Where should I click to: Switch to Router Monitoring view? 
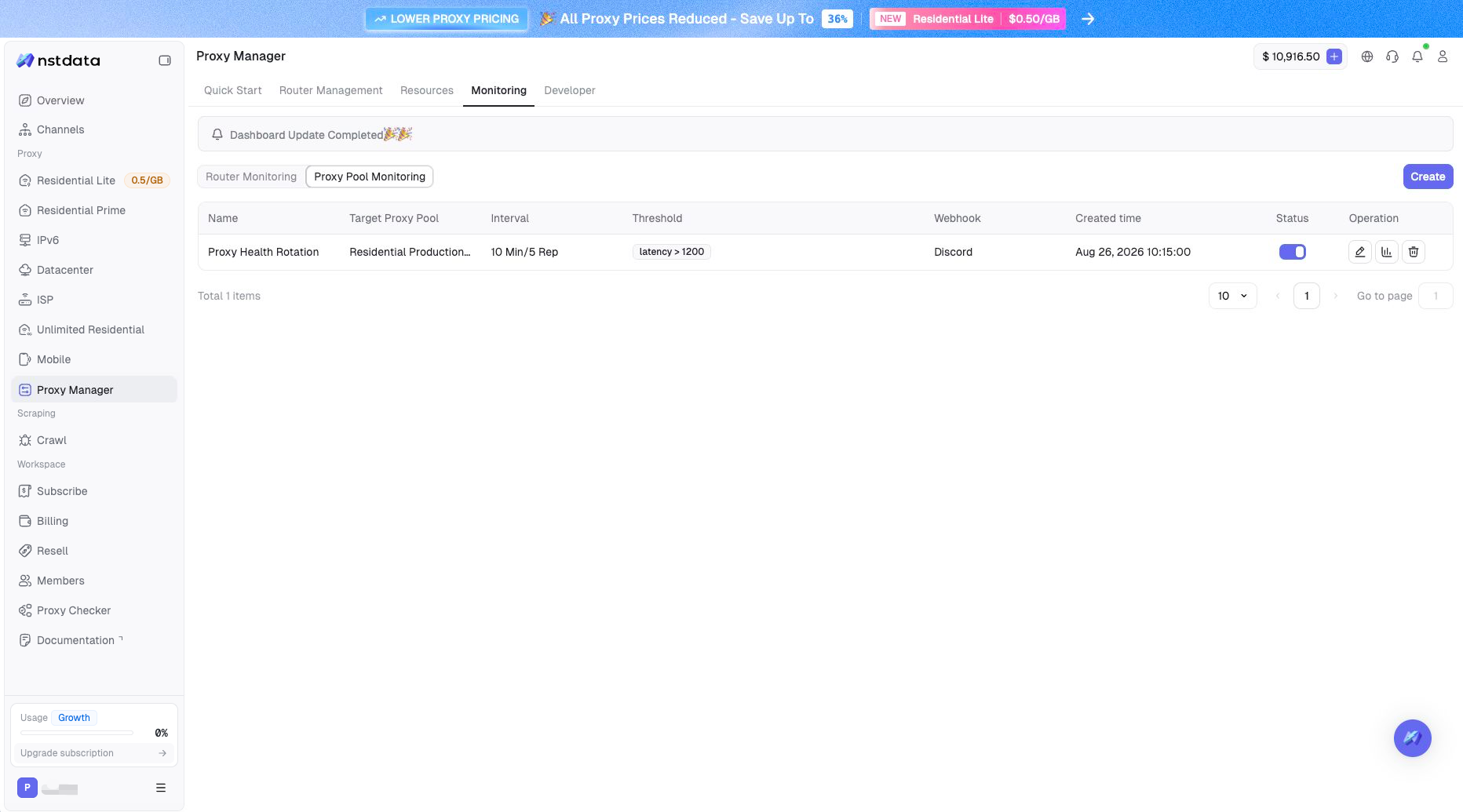[251, 177]
